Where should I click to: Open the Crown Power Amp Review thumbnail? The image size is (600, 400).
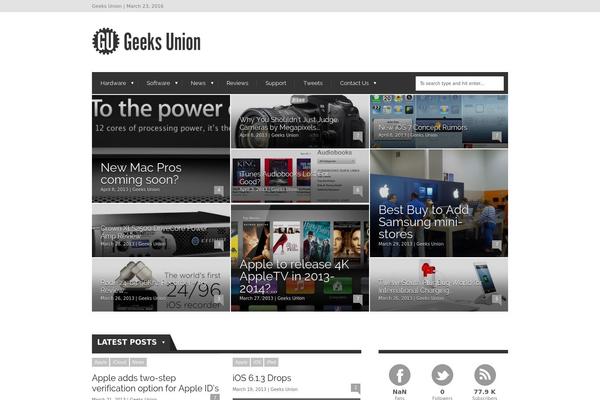point(161,230)
